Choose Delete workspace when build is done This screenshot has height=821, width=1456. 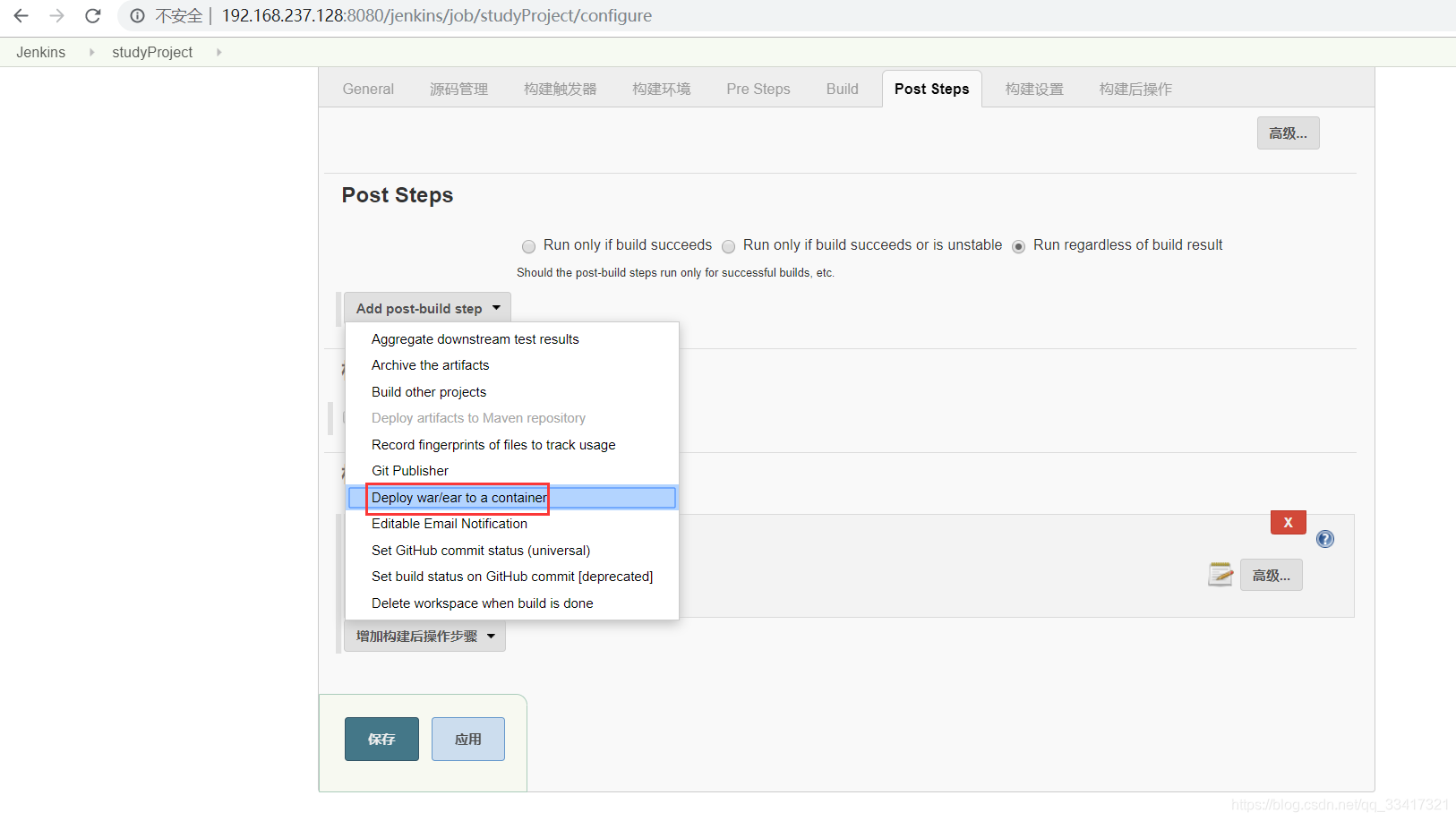[512, 603]
